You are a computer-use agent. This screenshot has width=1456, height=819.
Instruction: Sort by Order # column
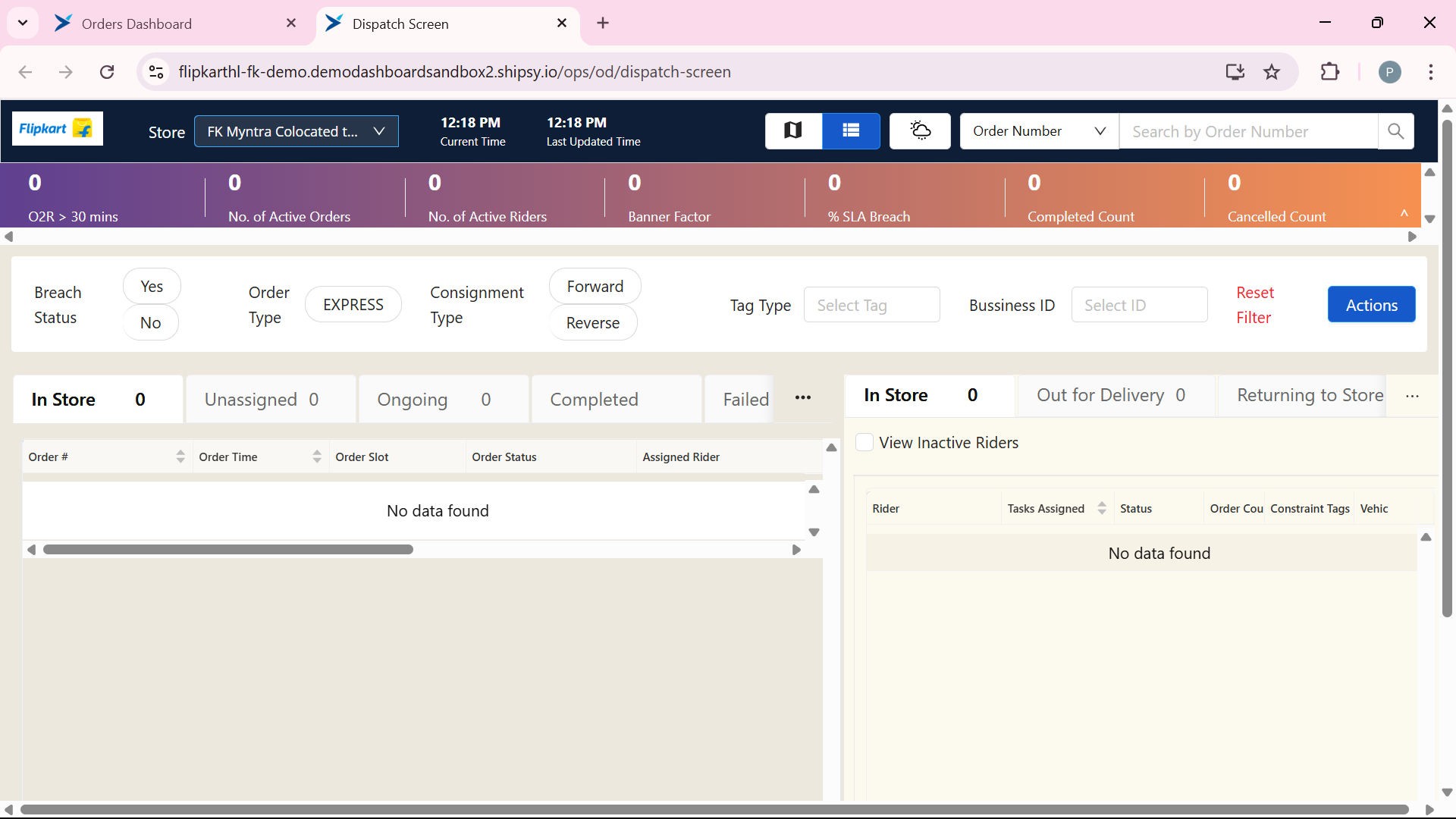click(180, 457)
